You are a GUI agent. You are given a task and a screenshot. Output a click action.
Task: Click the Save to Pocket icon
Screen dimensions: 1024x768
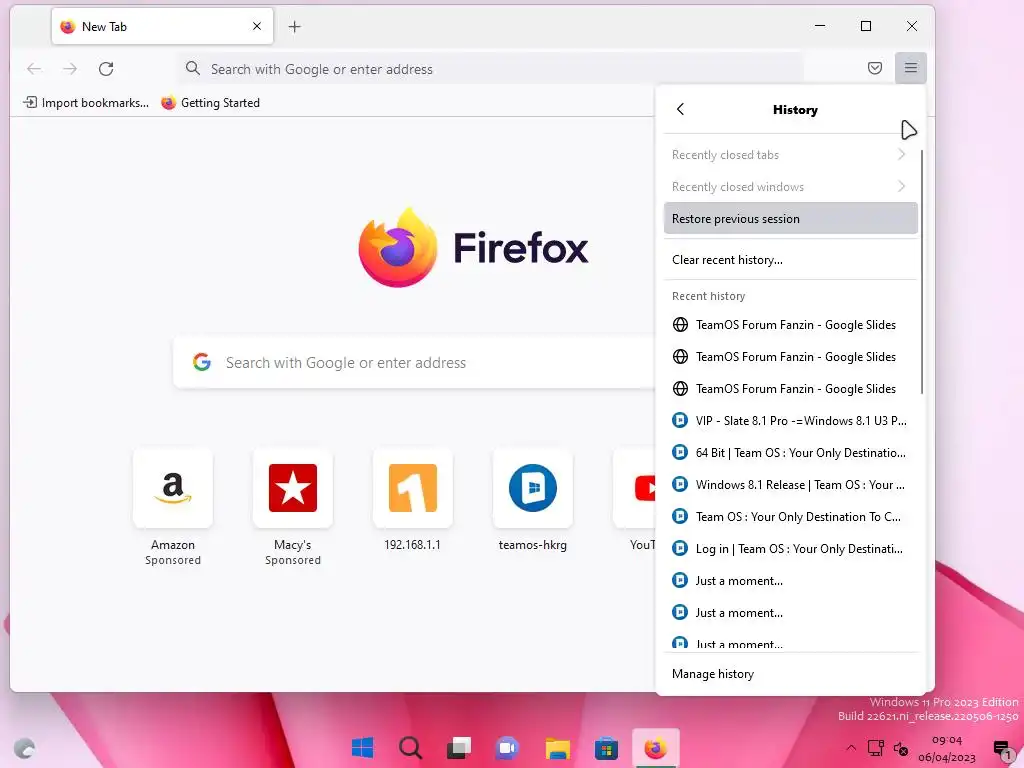(x=874, y=68)
